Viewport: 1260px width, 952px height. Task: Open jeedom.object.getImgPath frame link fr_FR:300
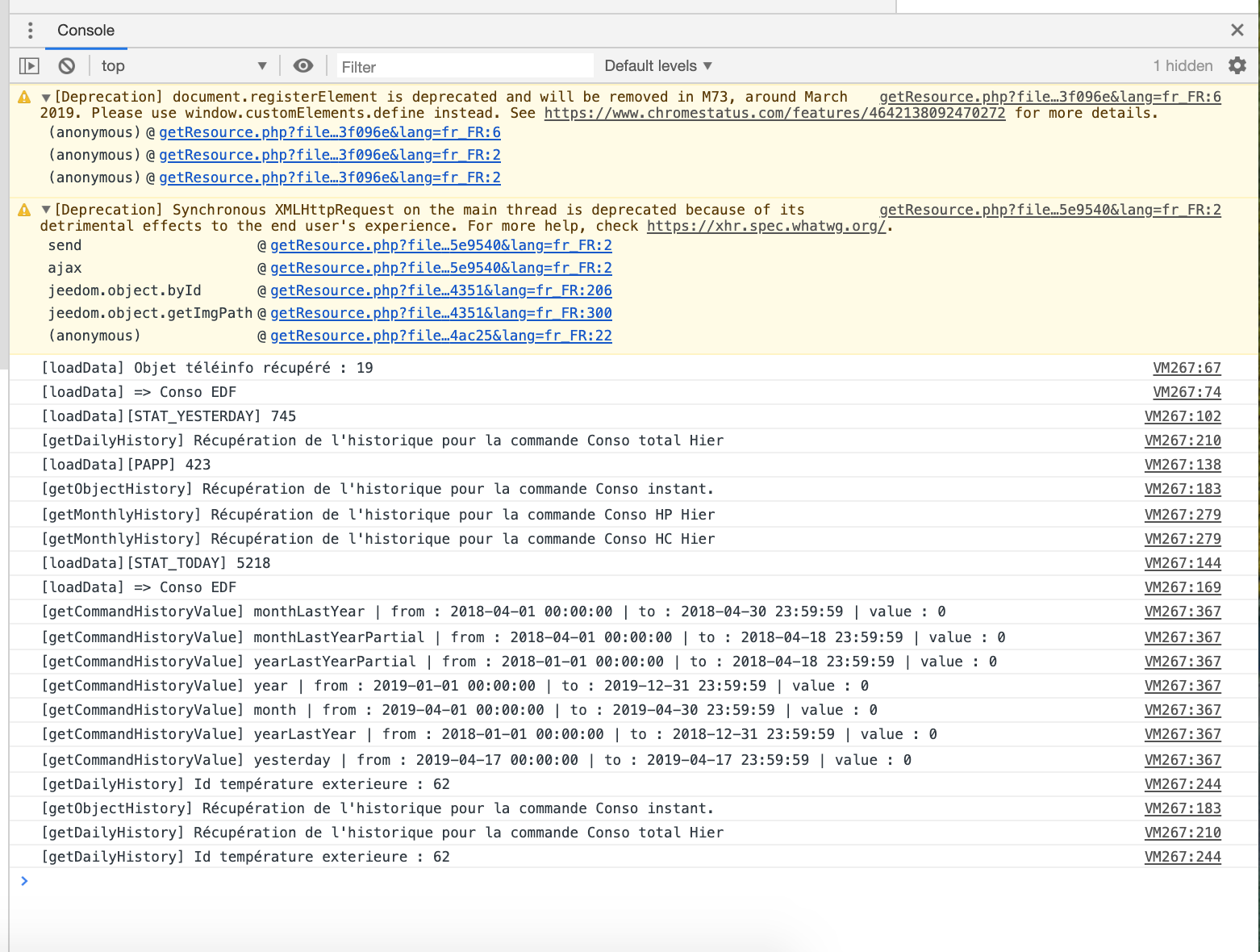coord(441,313)
